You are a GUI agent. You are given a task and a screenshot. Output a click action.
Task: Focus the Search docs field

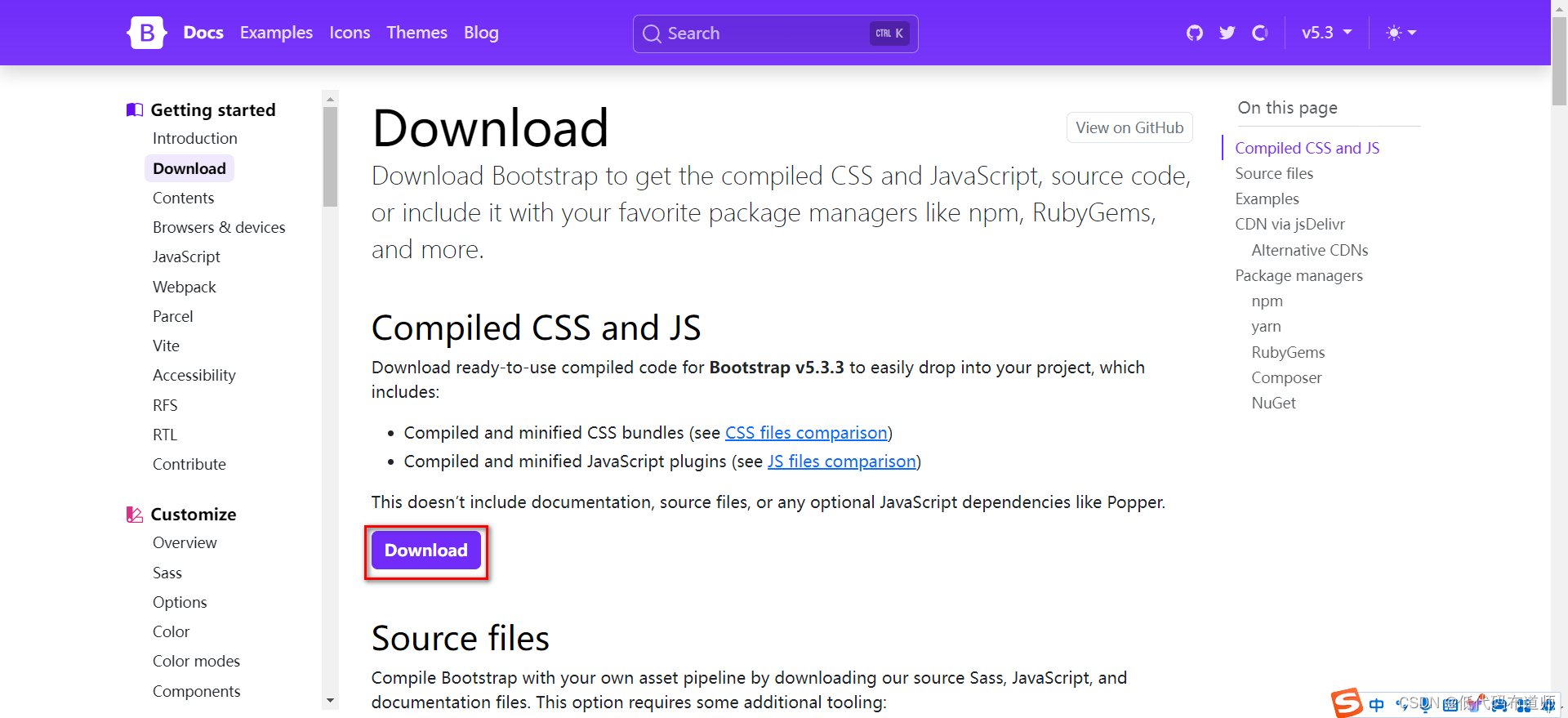click(x=776, y=33)
